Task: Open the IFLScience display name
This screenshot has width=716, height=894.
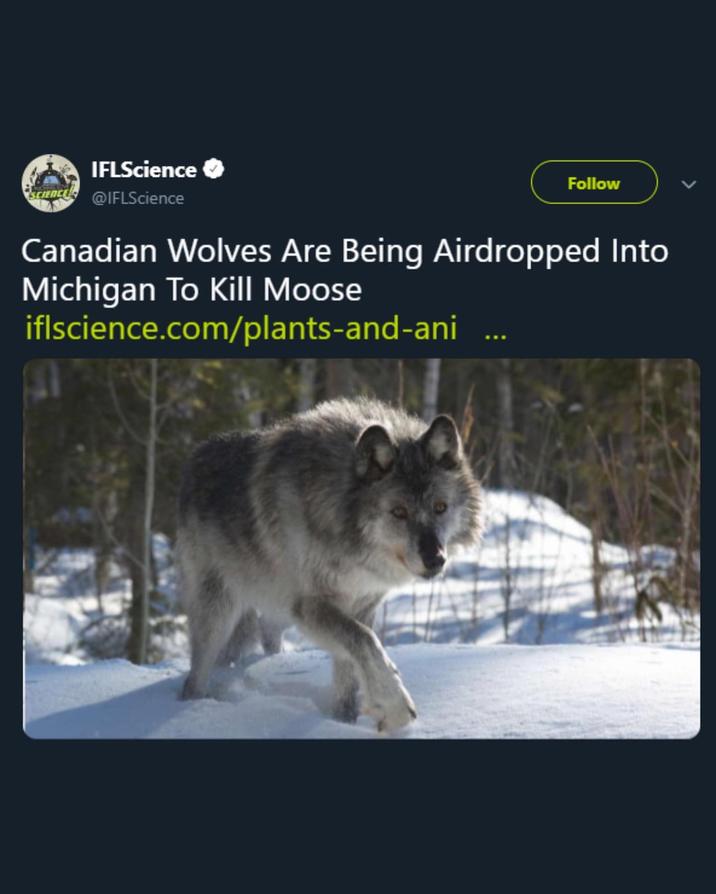Action: click(x=143, y=170)
